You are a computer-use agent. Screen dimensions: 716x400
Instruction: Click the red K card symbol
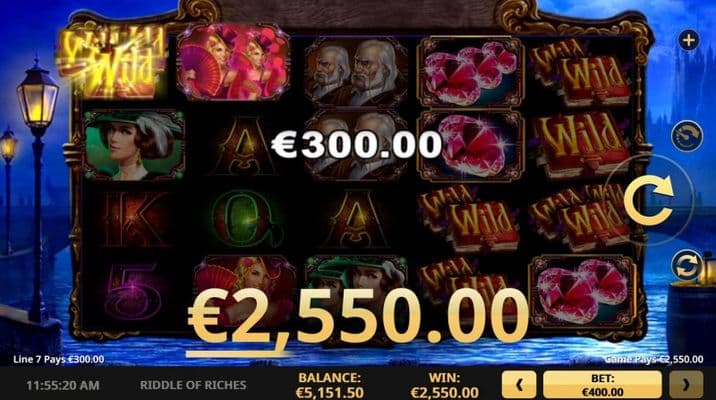pyautogui.click(x=133, y=219)
